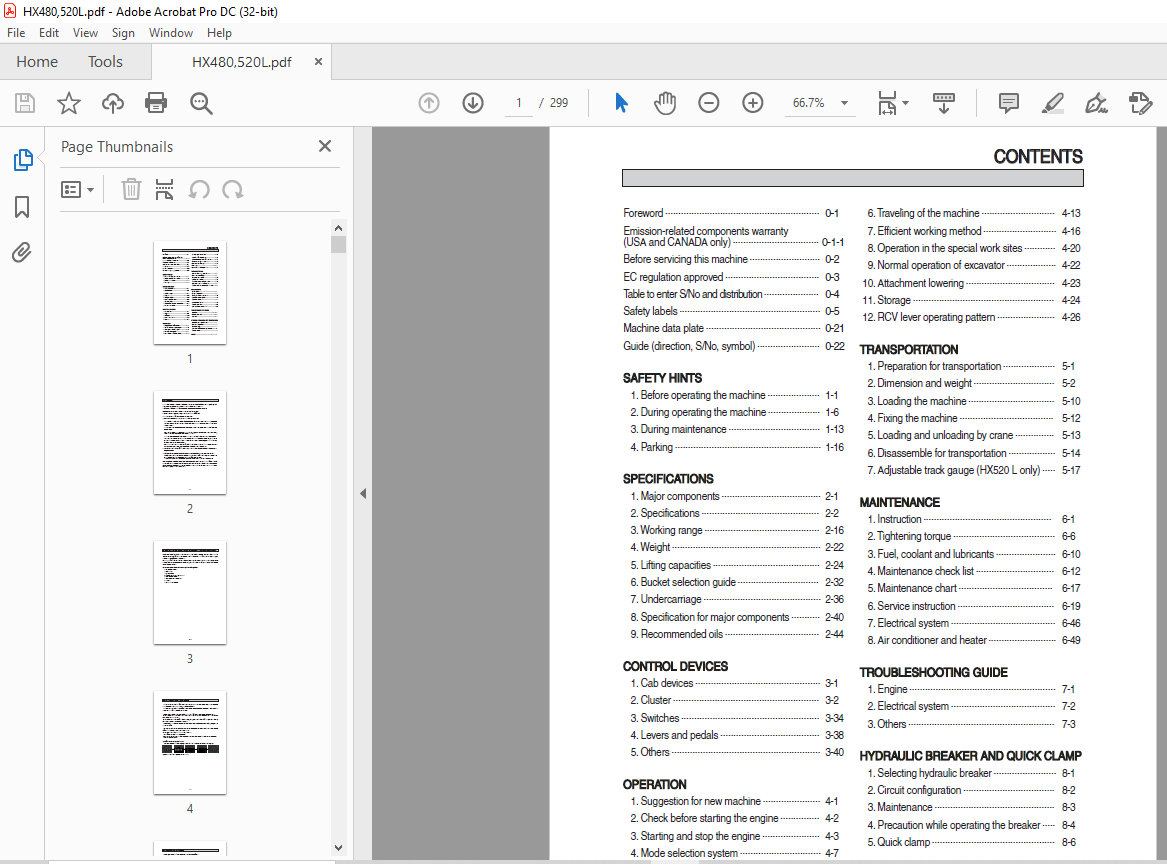This screenshot has height=864, width=1167.
Task: Open the sign document pen tool
Action: click(x=1096, y=103)
